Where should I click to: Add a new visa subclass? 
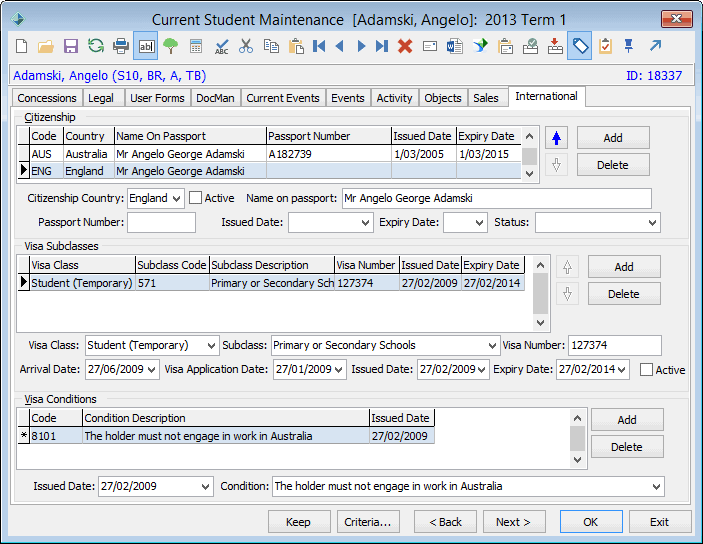624,267
